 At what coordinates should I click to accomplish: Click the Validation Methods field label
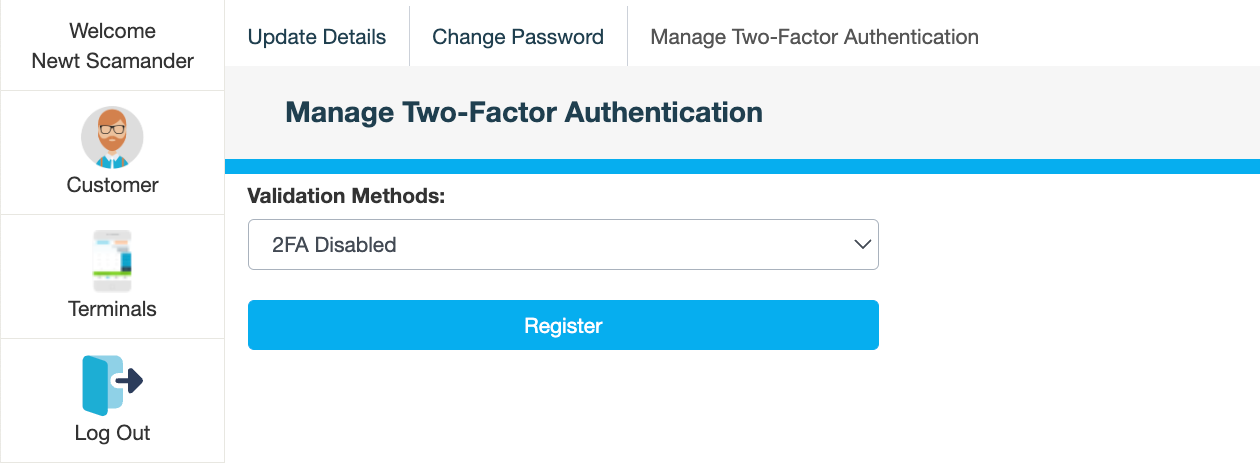coord(346,196)
